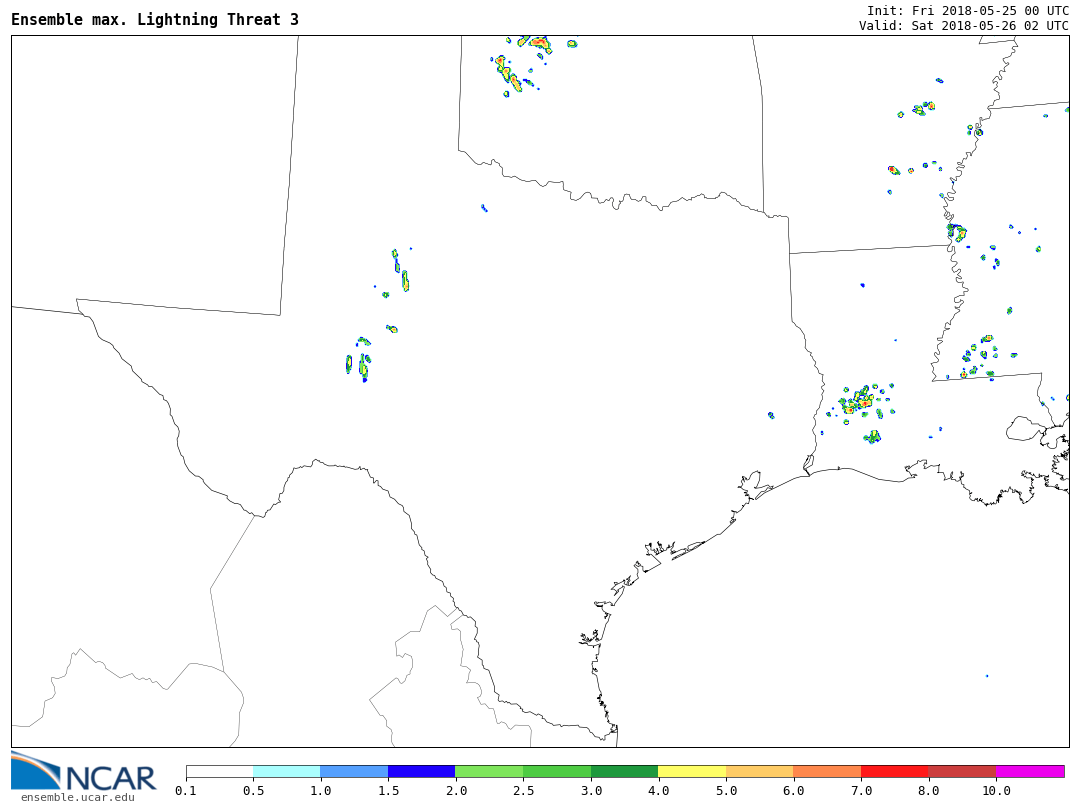Viewport: 1080px width, 810px height.
Task: Select the white 0.1–0.5 legend swatch
Action: pos(219,772)
